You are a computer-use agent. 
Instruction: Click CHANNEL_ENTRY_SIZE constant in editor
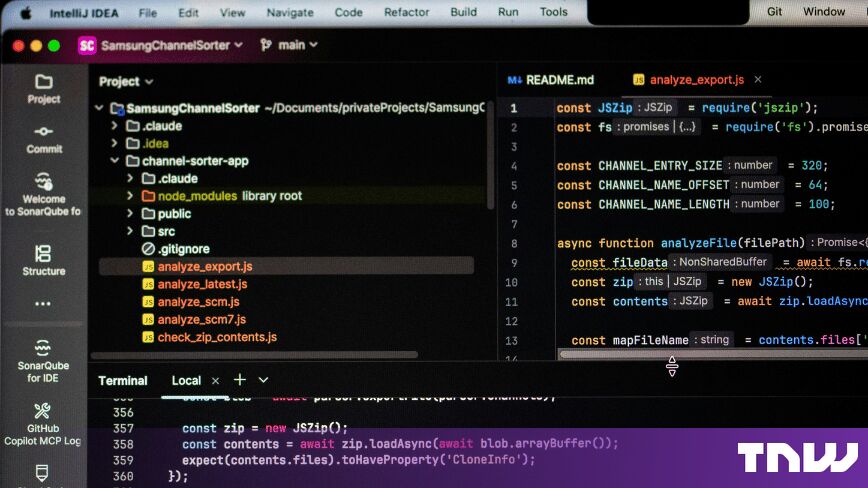click(x=660, y=165)
